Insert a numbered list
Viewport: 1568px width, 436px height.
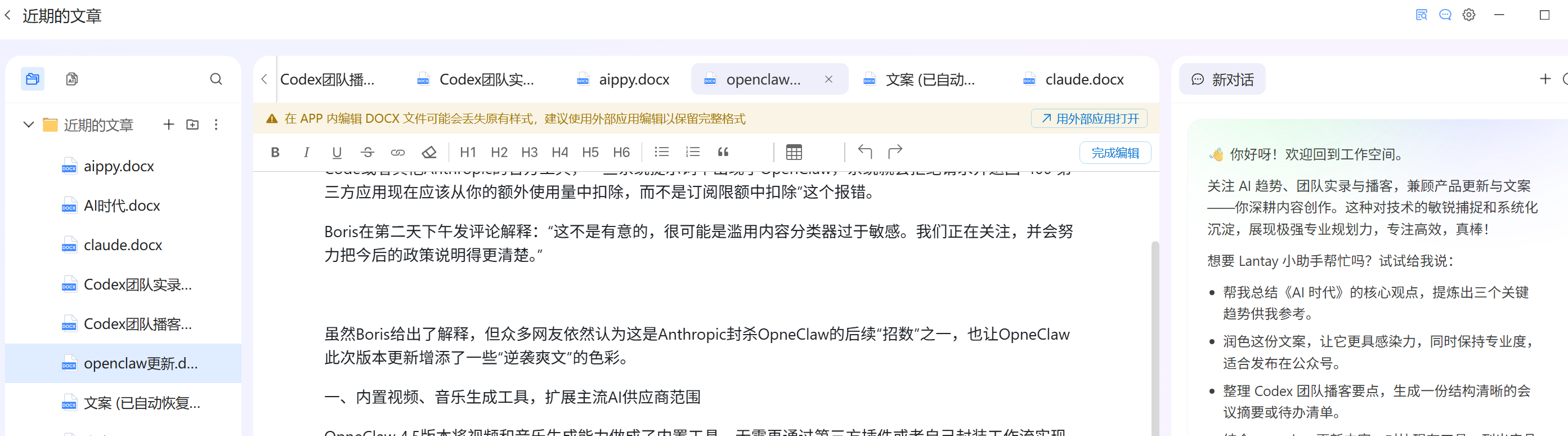click(692, 152)
